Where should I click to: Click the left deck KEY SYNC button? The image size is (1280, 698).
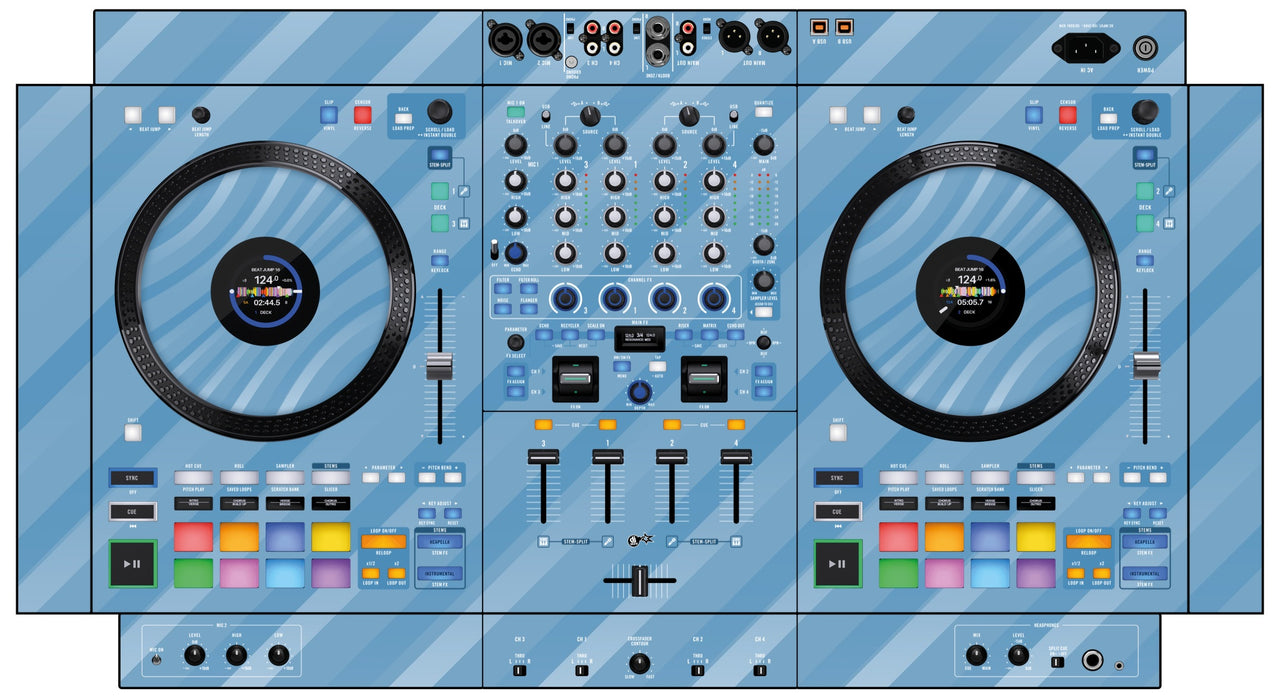426,513
